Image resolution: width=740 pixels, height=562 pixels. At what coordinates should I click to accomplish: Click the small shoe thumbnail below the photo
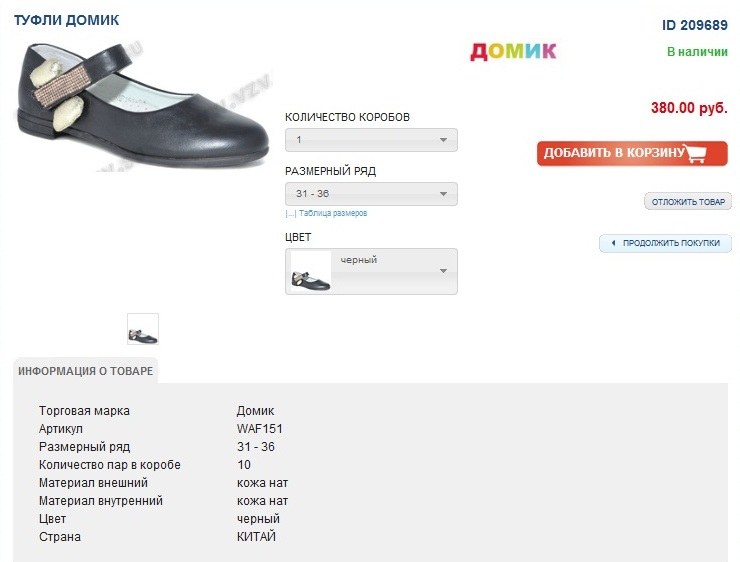point(143,329)
